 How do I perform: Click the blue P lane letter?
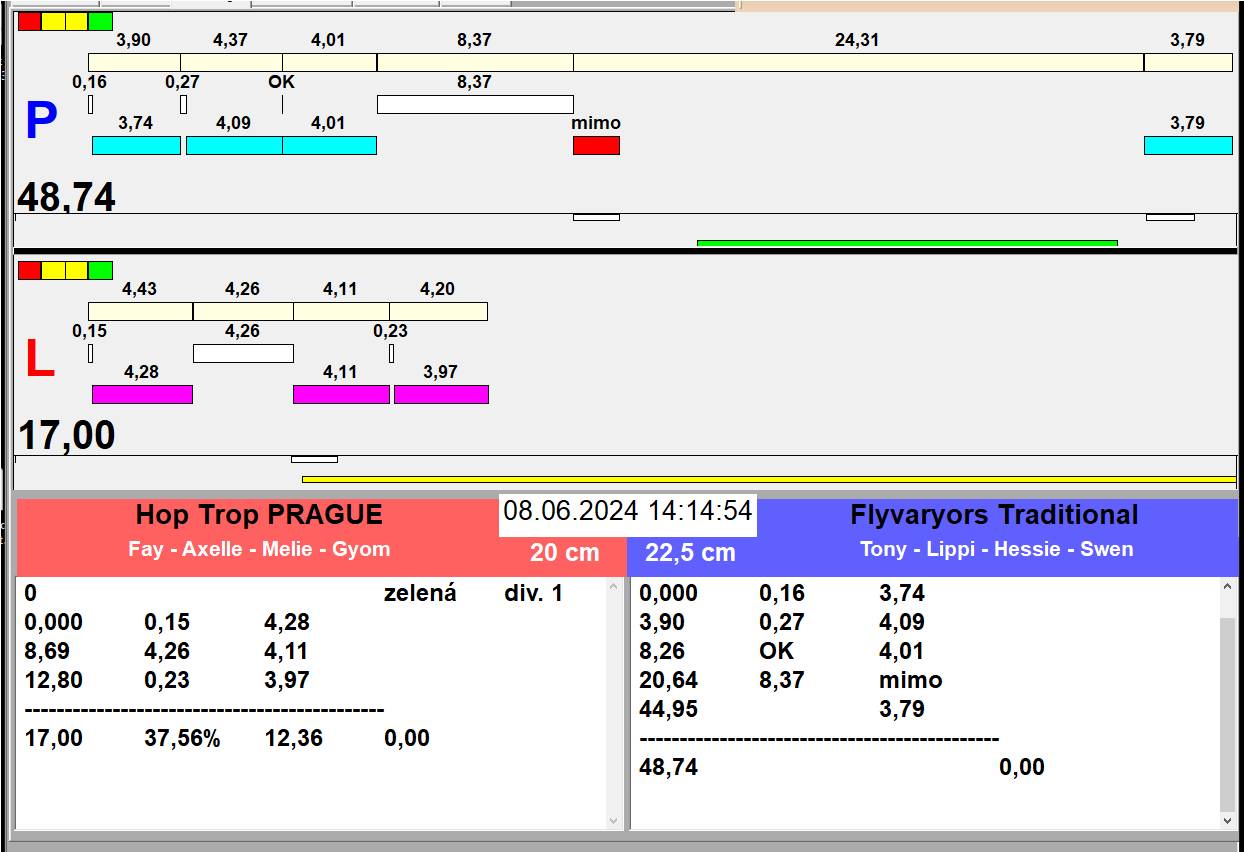click(41, 121)
